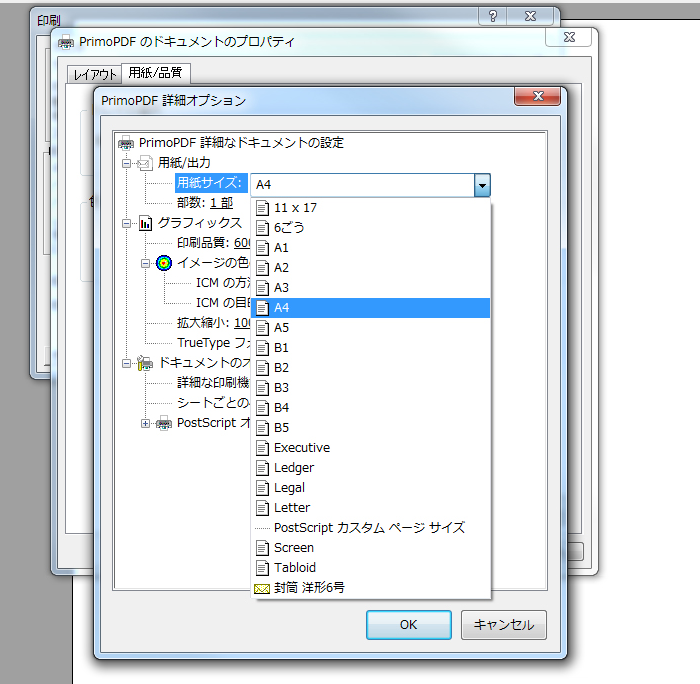
Task: Expand the PostScript オプション node
Action: tap(146, 423)
